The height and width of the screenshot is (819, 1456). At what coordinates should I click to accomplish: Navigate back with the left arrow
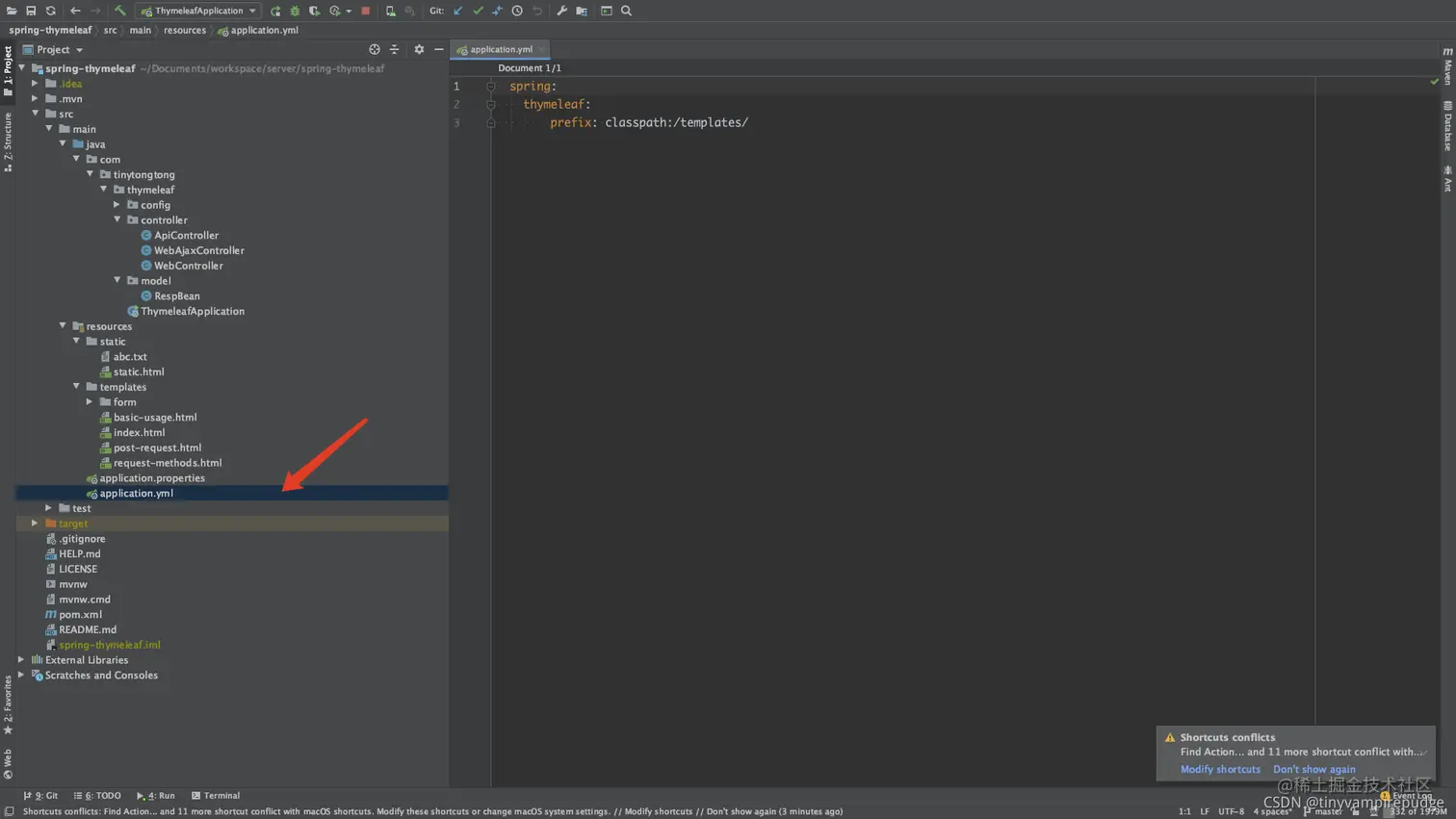75,11
